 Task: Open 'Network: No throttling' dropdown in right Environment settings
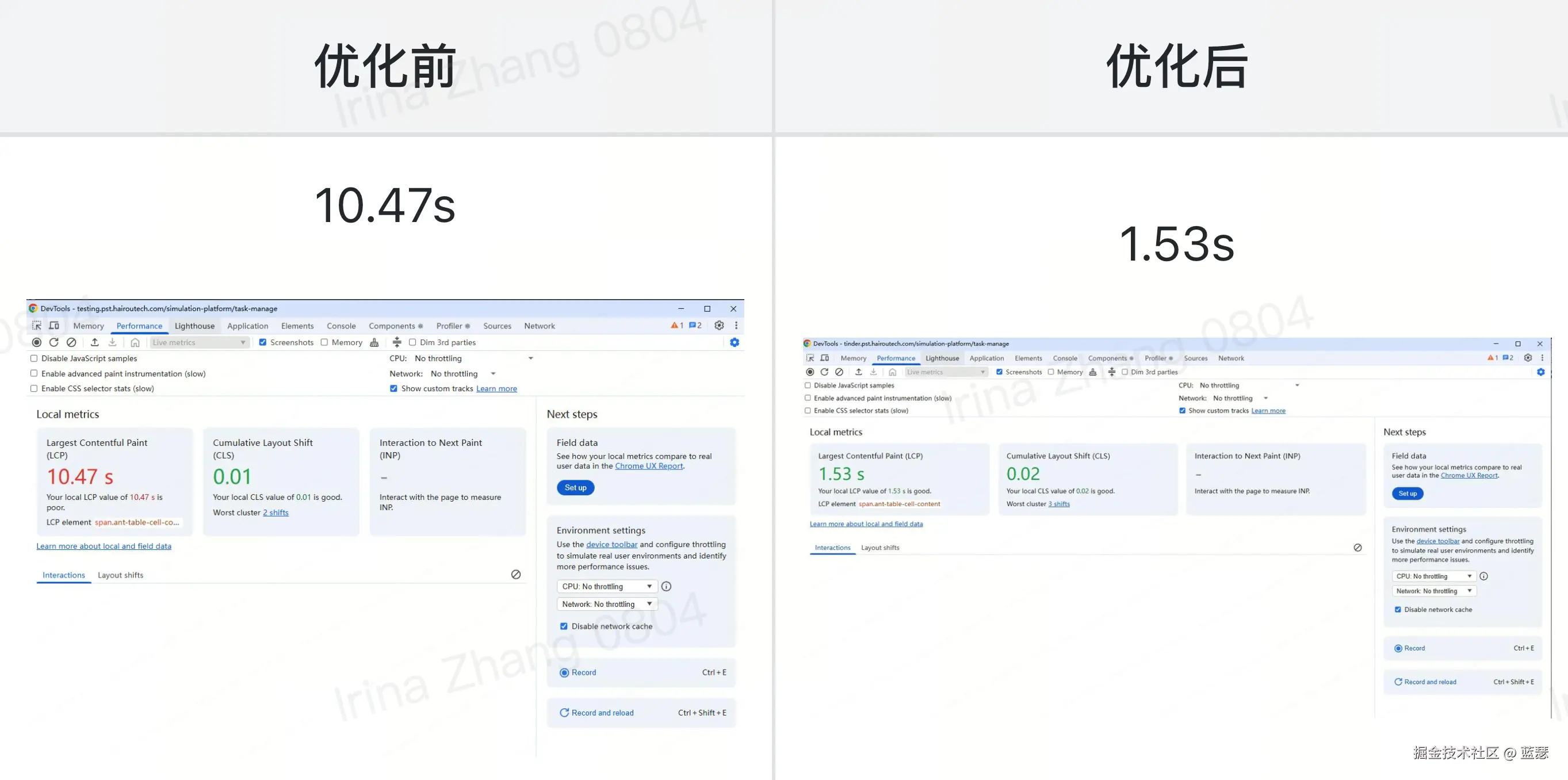1433,591
